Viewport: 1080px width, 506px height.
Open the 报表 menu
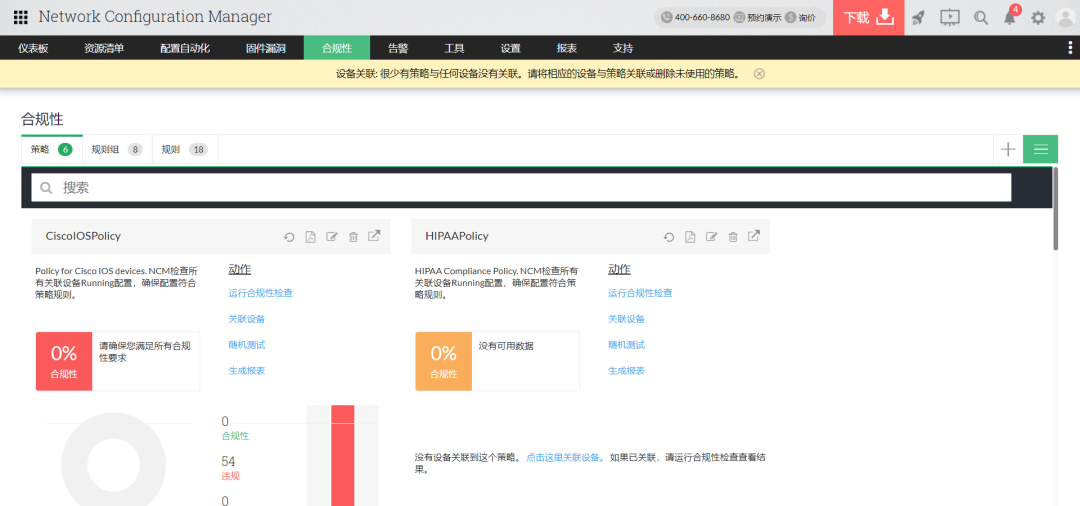coord(567,48)
